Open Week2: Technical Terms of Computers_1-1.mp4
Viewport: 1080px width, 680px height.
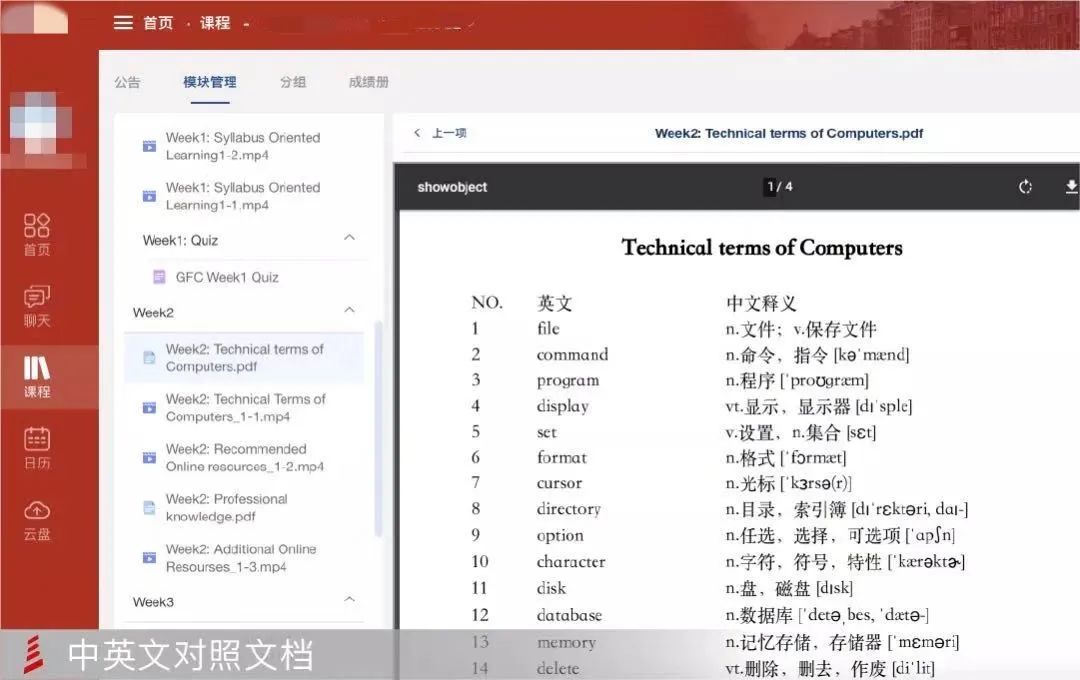tap(245, 408)
